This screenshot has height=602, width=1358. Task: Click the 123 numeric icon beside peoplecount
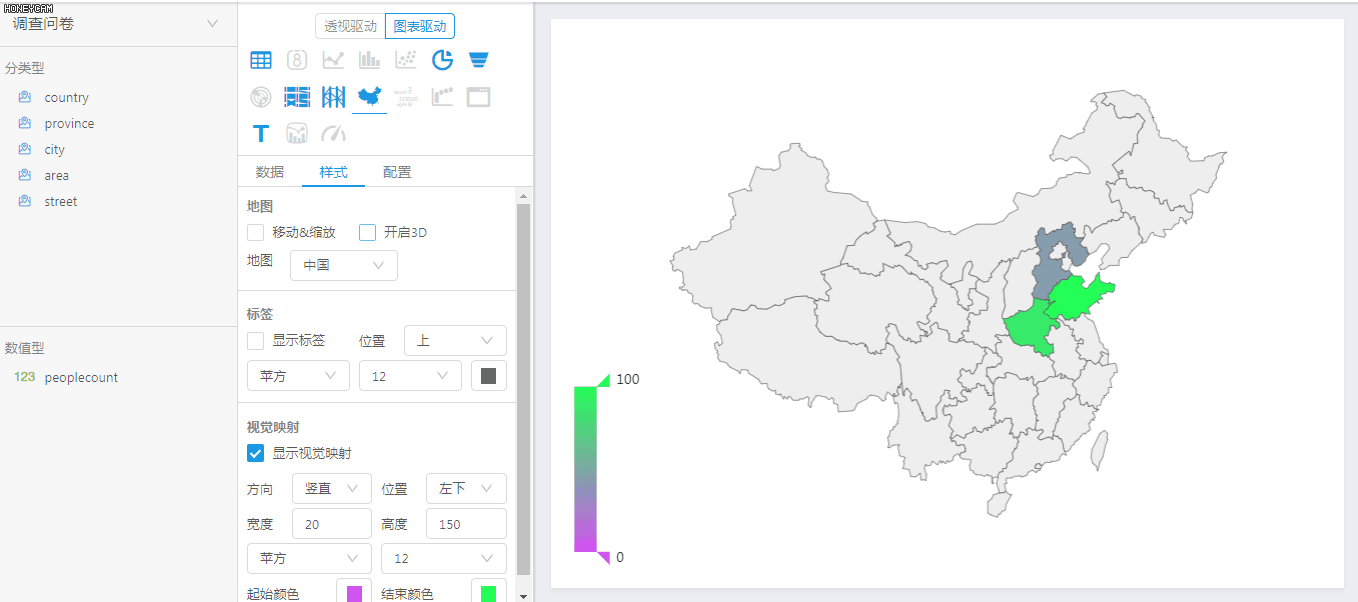tap(25, 377)
